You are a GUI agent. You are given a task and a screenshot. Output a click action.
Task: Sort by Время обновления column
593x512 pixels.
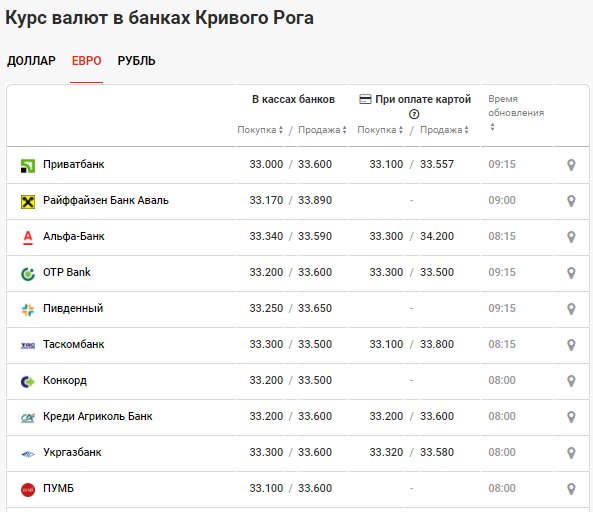pyautogui.click(x=516, y=112)
